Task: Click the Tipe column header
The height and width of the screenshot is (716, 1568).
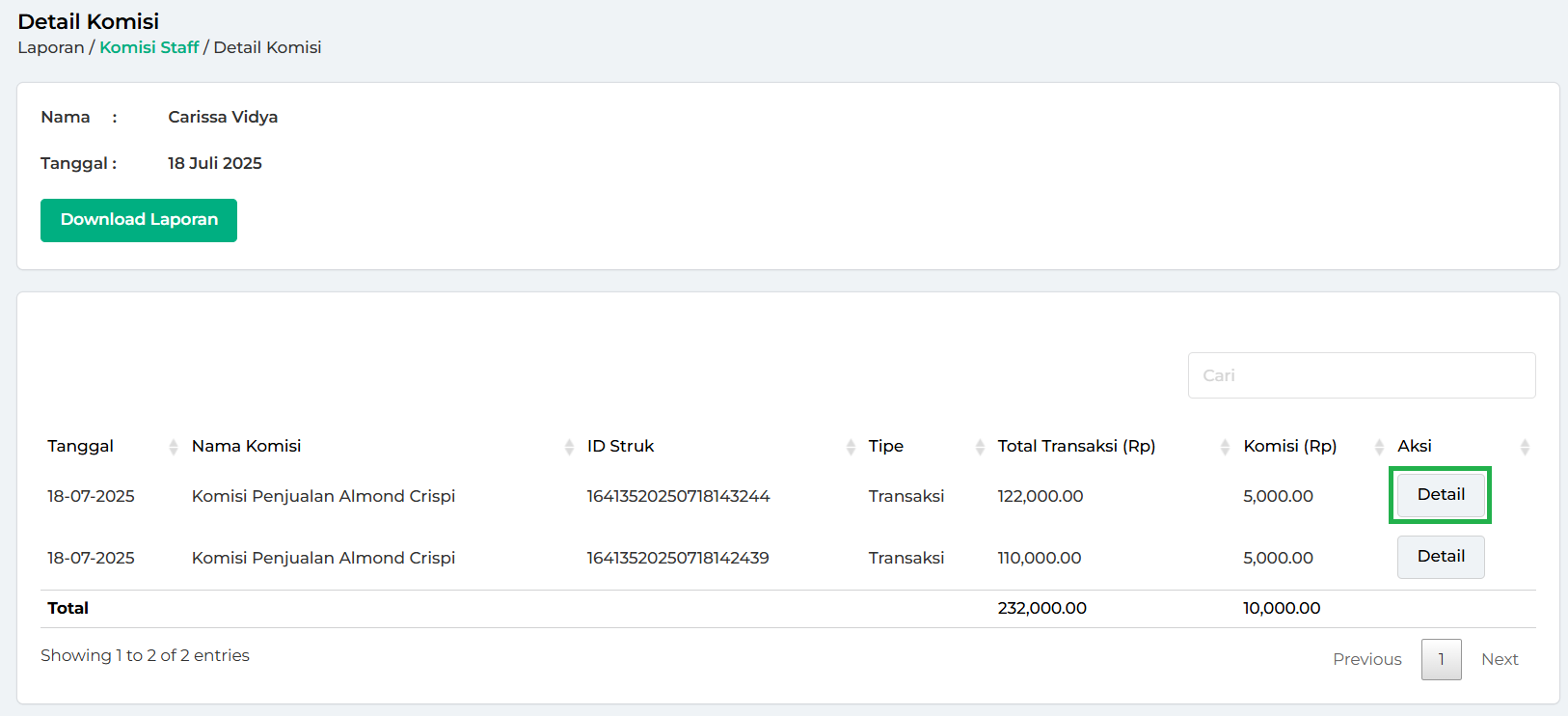Action: pos(885,446)
